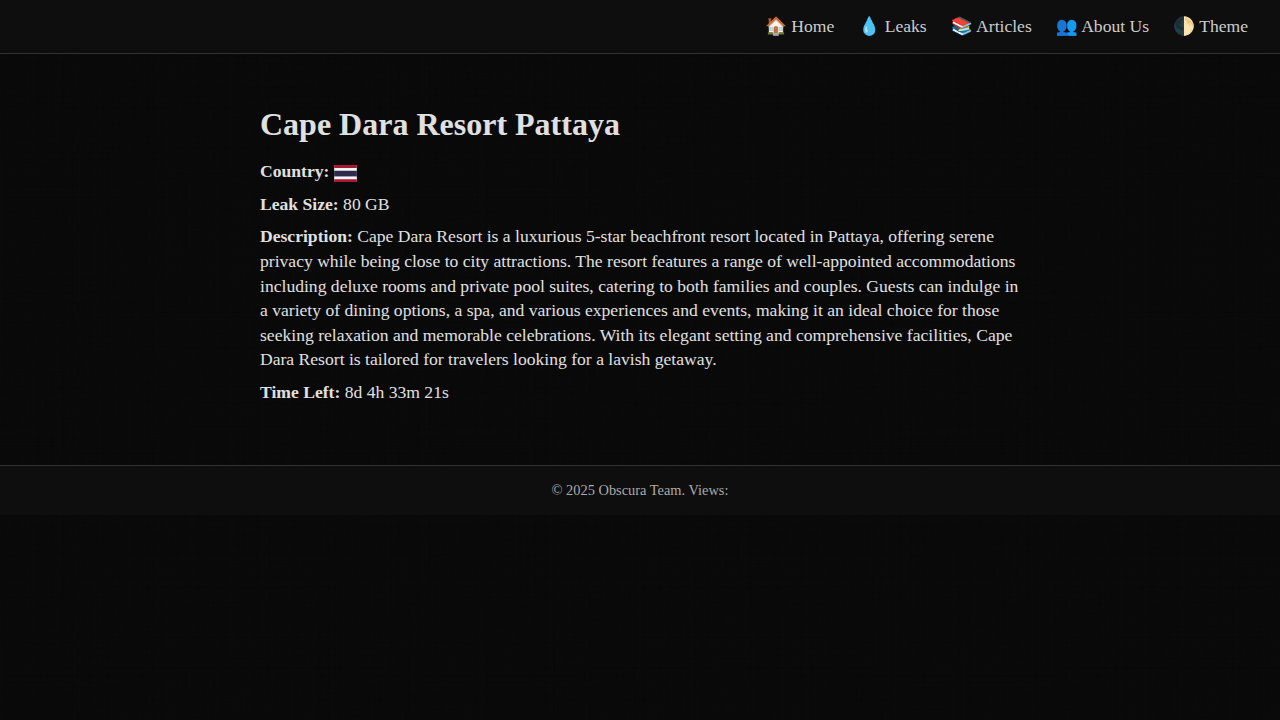Click the Thailand flag next to Country
Screen dimensions: 1280x720
345,173
